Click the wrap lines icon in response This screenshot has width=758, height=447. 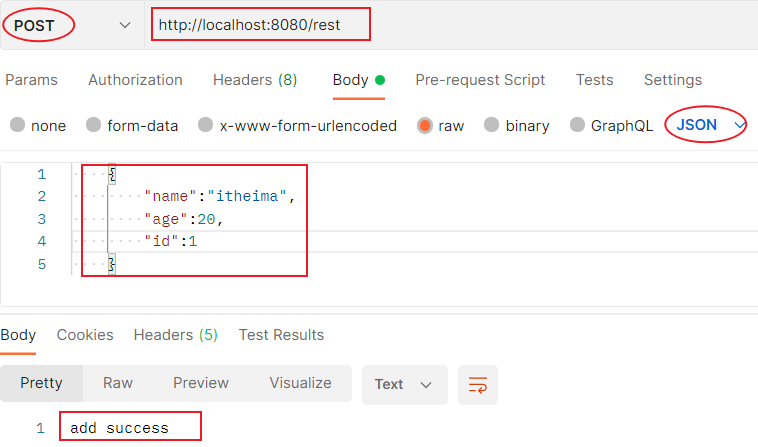click(478, 384)
